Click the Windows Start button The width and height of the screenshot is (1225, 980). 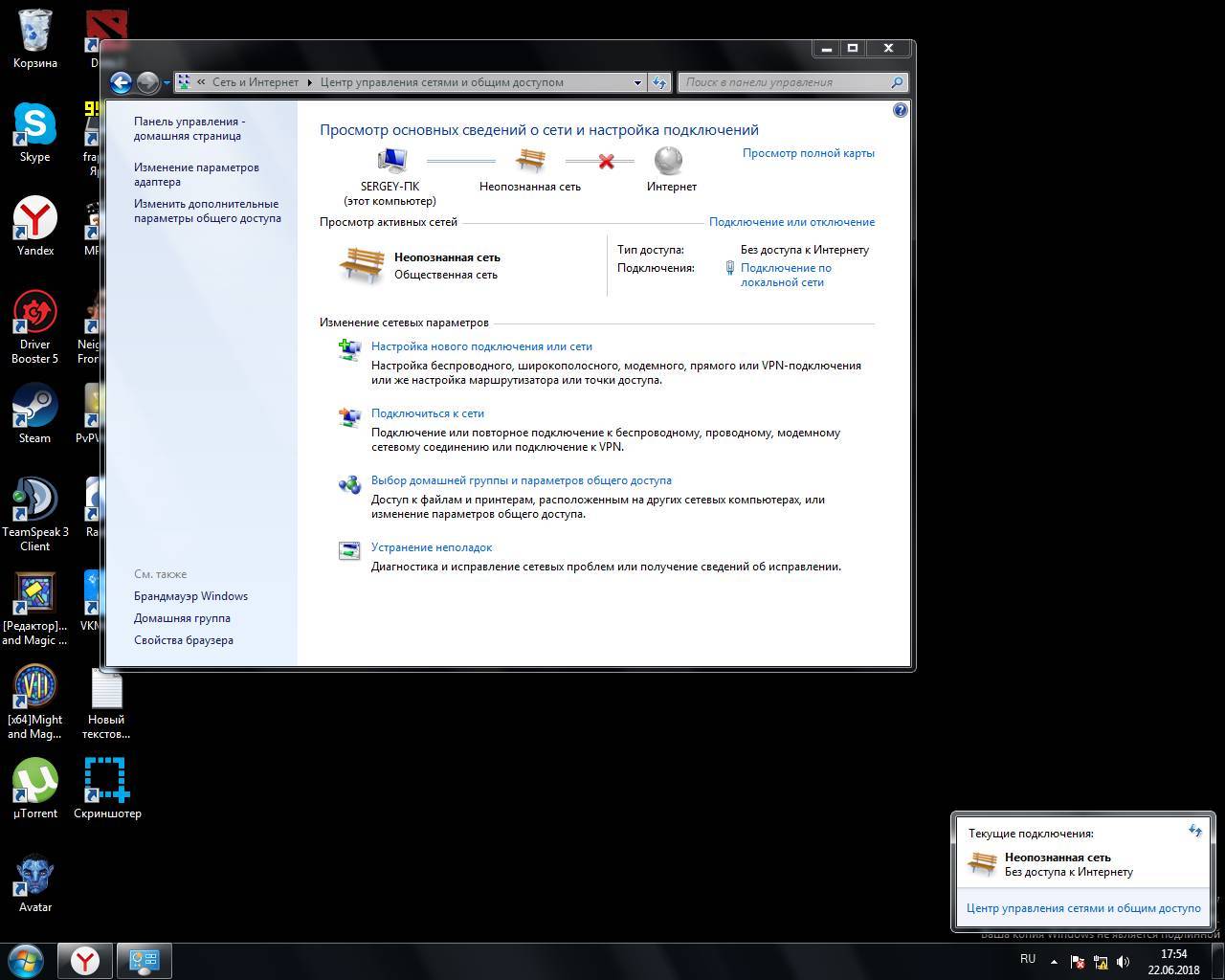(x=26, y=960)
